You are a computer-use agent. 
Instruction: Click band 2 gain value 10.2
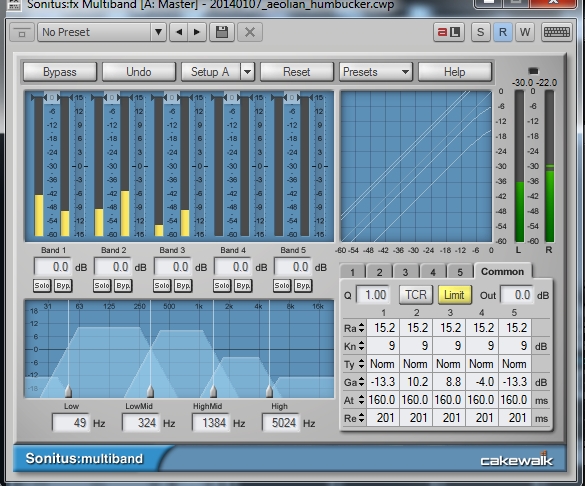416,382
